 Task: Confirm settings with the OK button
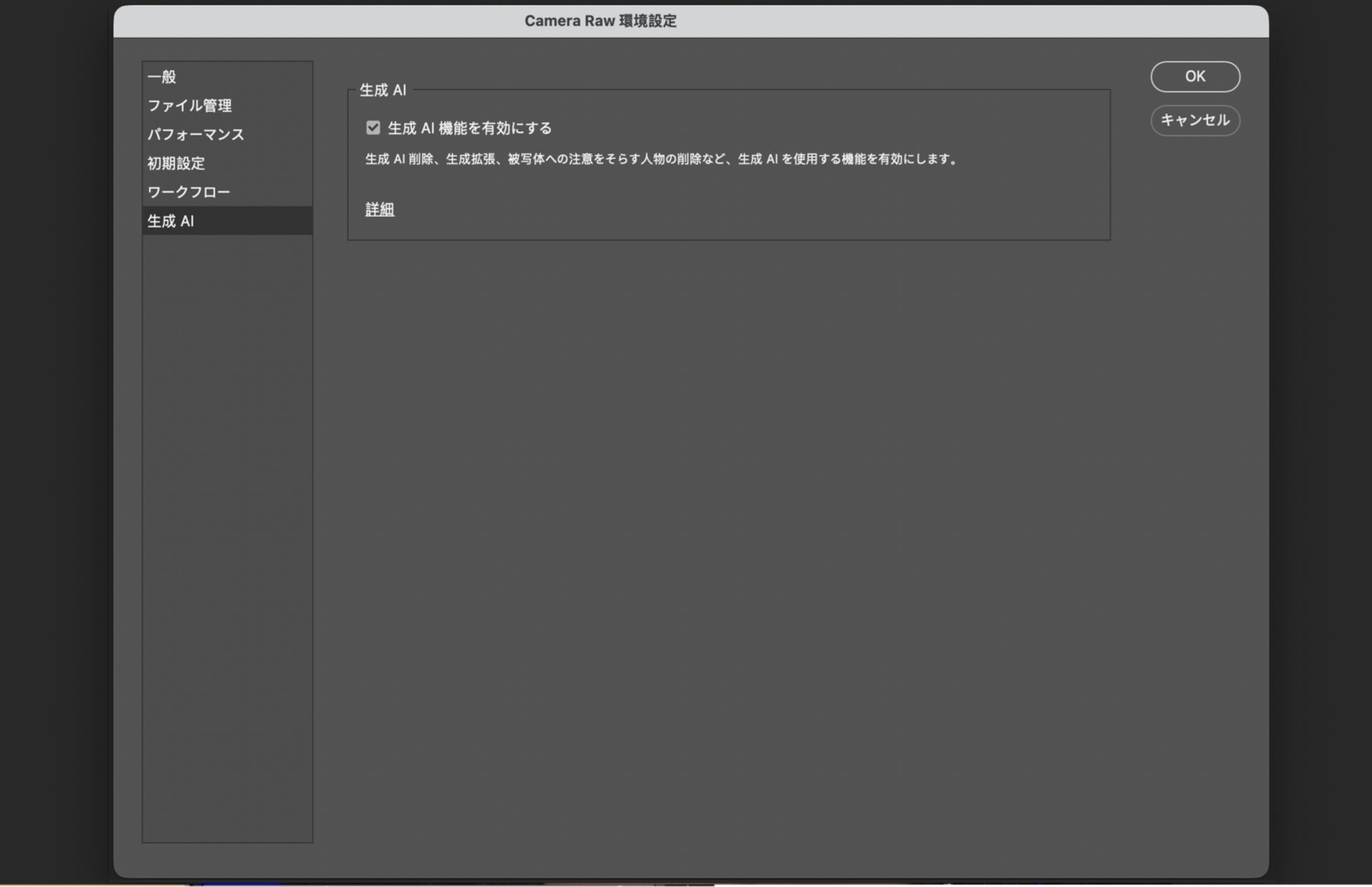[x=1195, y=76]
